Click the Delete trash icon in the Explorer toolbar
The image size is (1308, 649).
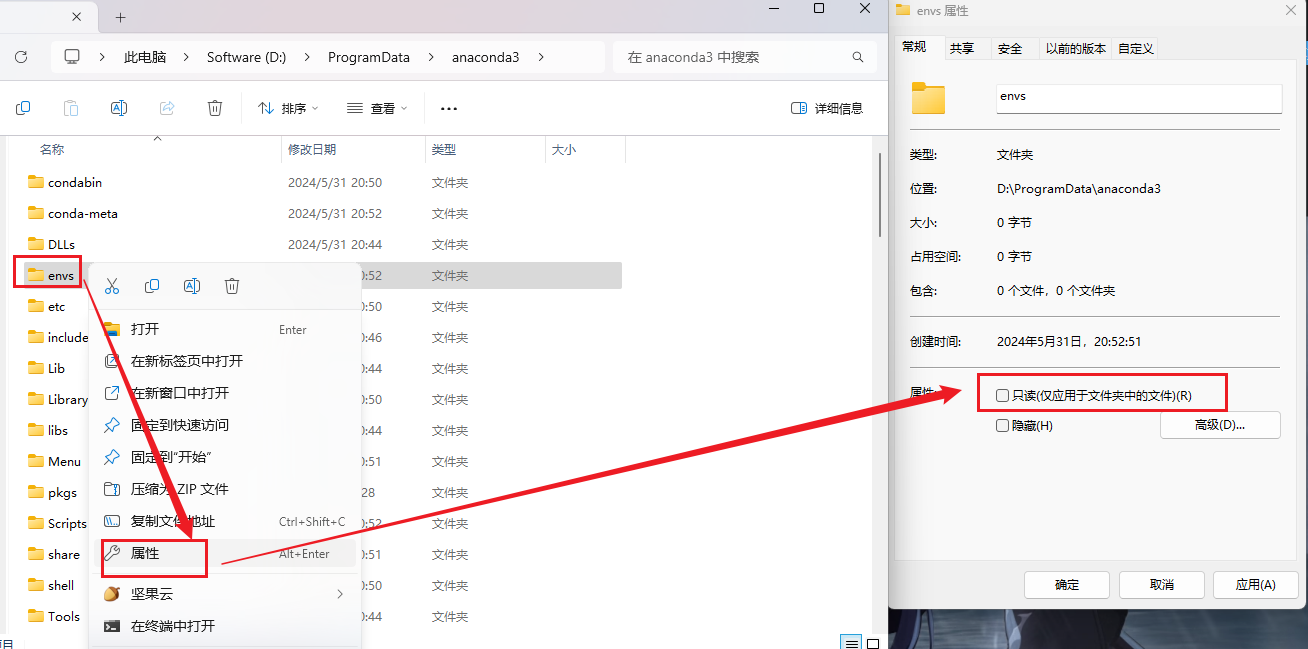point(215,108)
